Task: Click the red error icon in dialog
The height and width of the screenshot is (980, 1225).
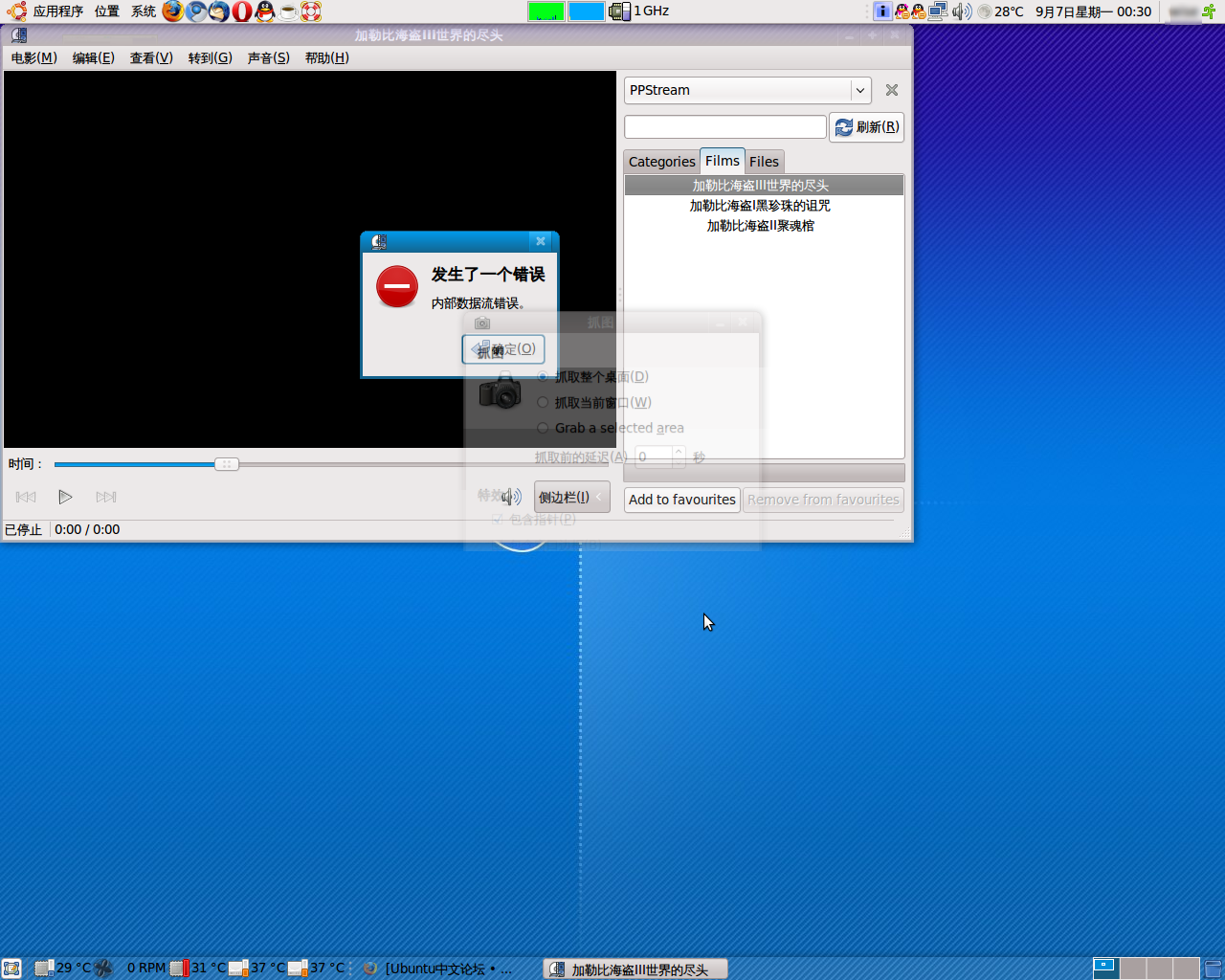Action: tap(396, 286)
